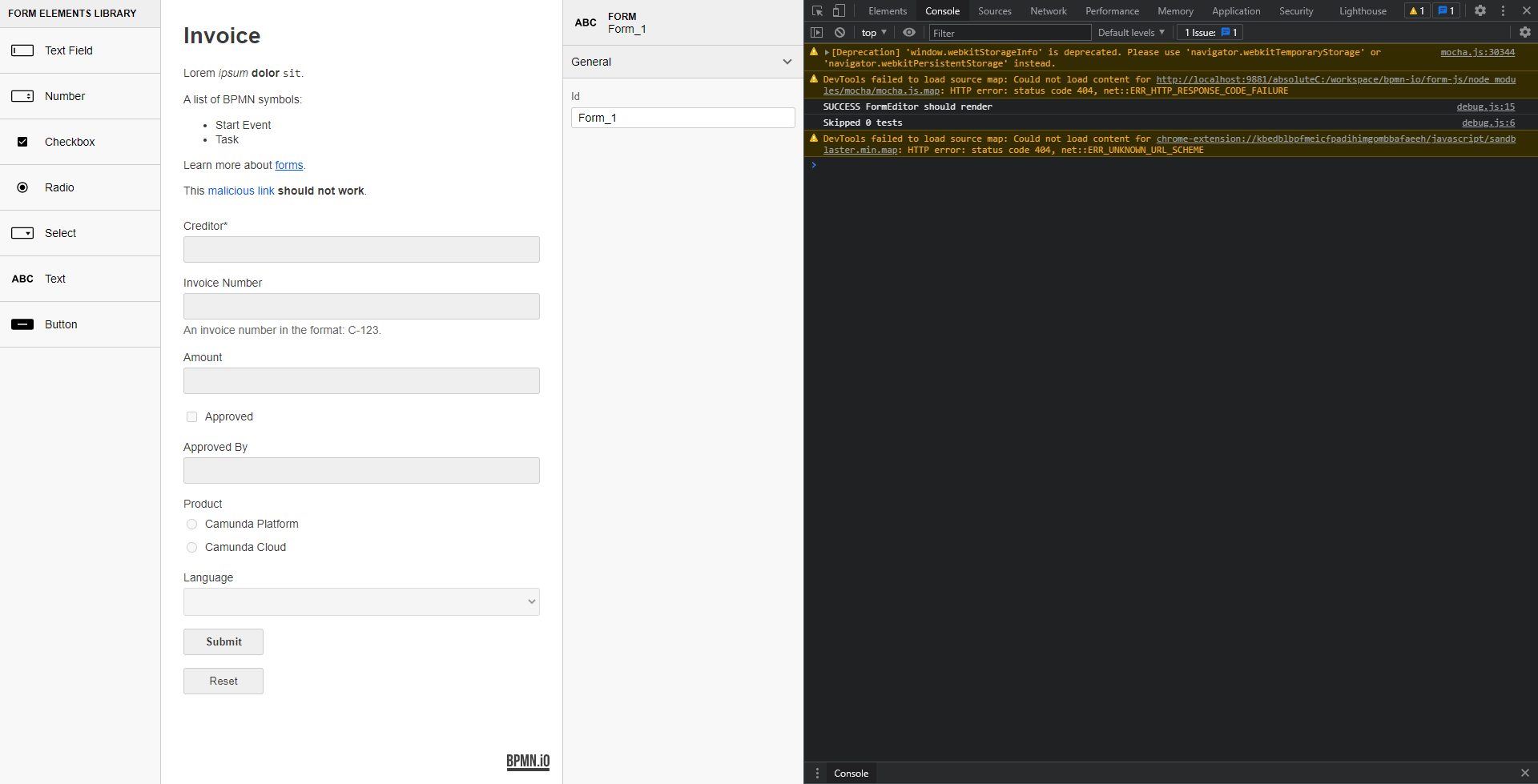The image size is (1538, 784).
Task: Collapse the General section in the properties panel
Action: click(786, 62)
